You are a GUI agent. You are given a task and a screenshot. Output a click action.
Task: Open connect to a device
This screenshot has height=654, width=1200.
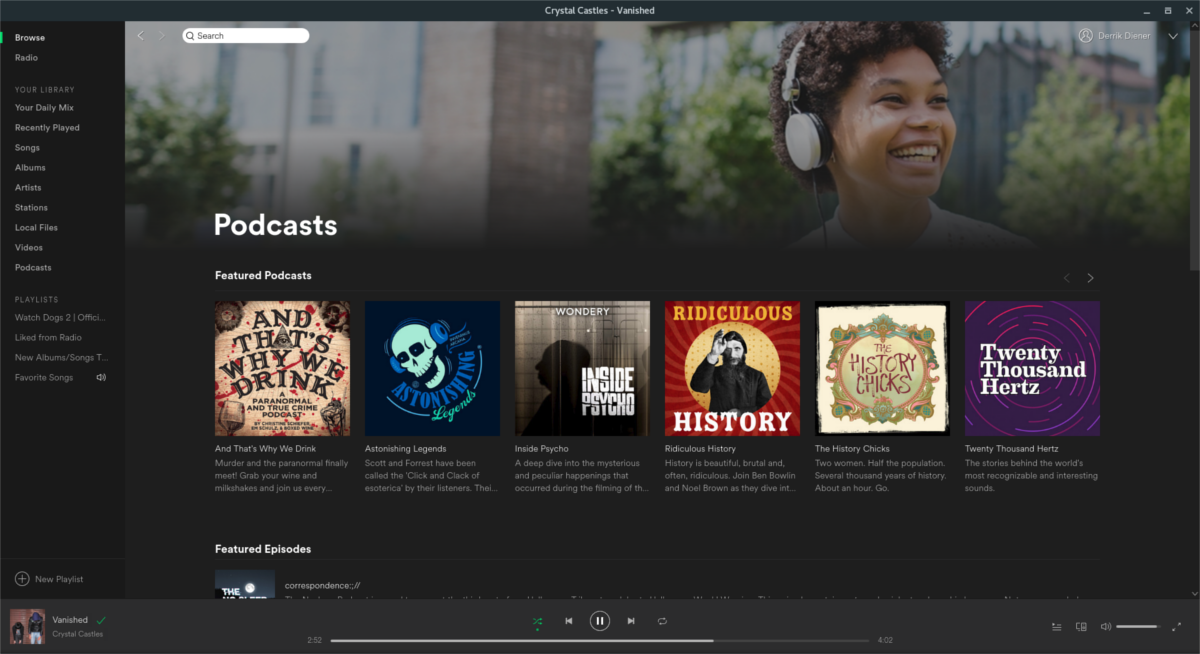coord(1081,627)
